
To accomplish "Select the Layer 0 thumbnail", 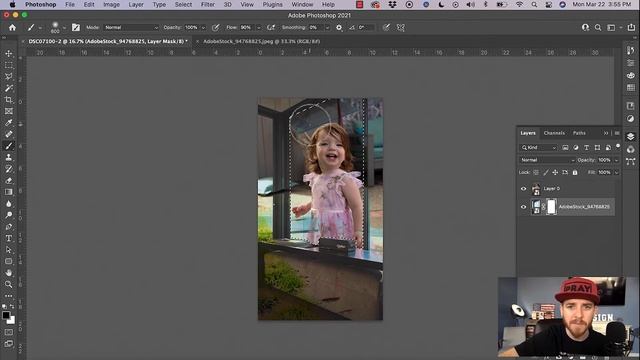I will pos(536,189).
